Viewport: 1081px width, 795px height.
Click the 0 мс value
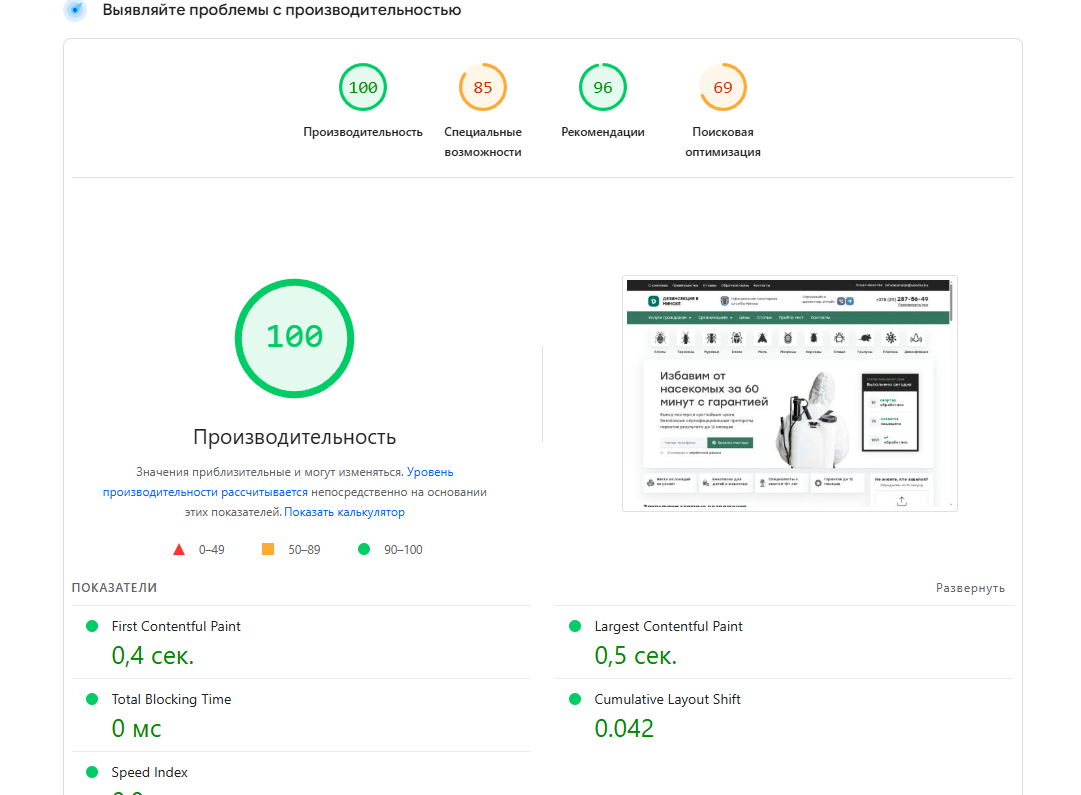137,728
